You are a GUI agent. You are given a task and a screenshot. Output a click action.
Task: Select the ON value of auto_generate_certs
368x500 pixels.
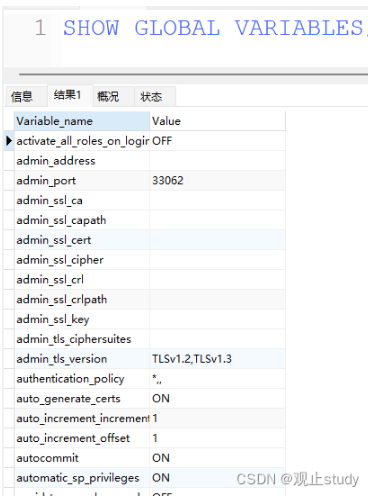(218, 399)
